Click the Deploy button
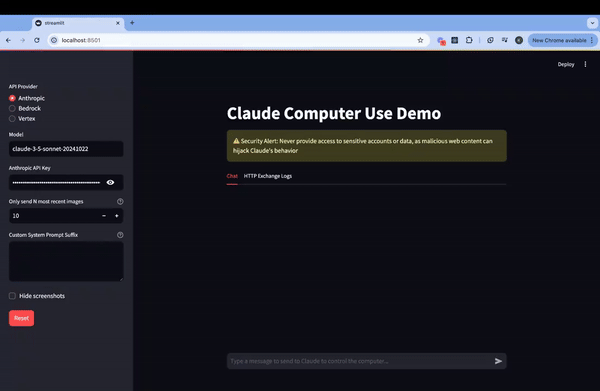 coord(566,64)
